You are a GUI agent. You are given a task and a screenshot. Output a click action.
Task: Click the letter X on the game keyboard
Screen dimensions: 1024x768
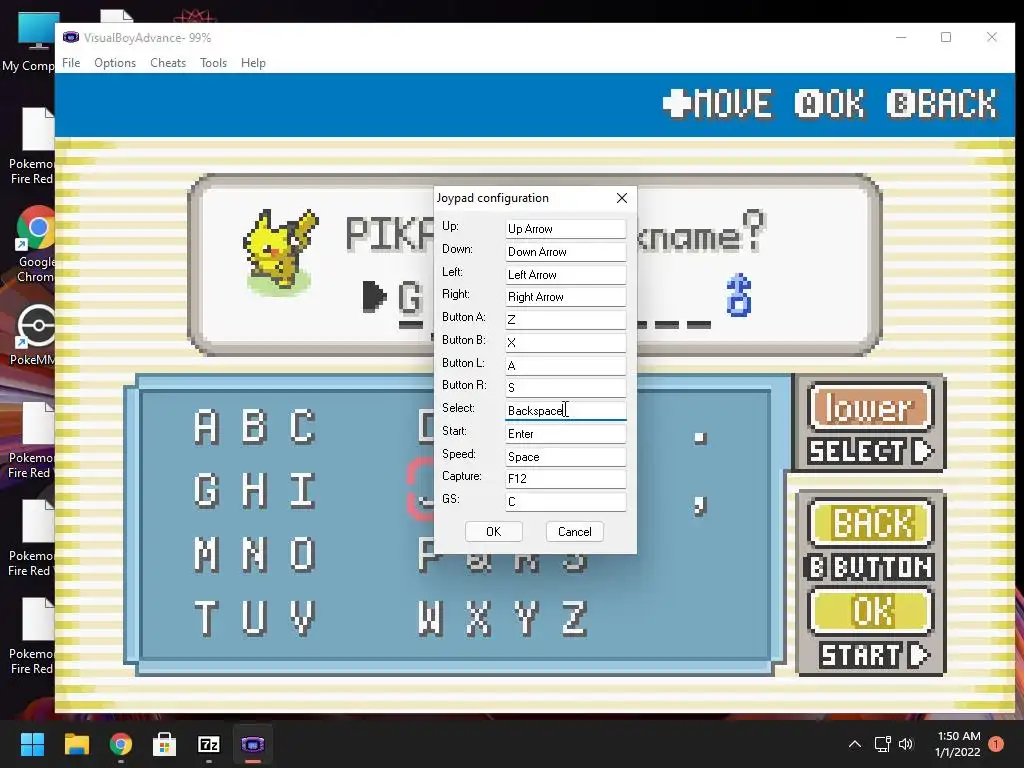point(479,618)
